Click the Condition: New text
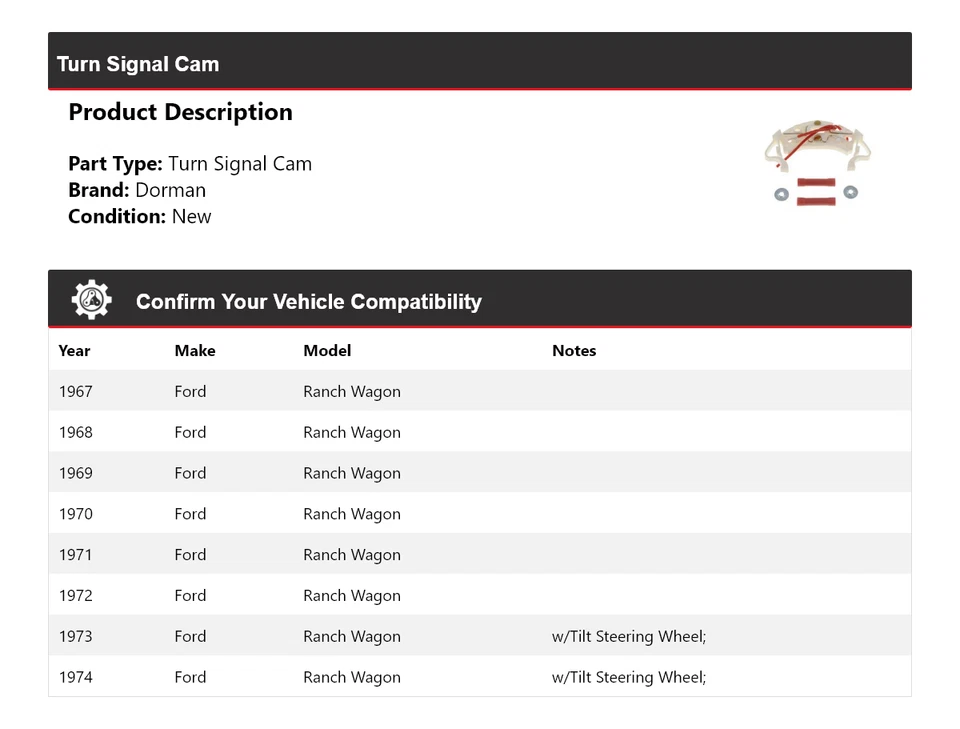960x729 pixels. [140, 217]
